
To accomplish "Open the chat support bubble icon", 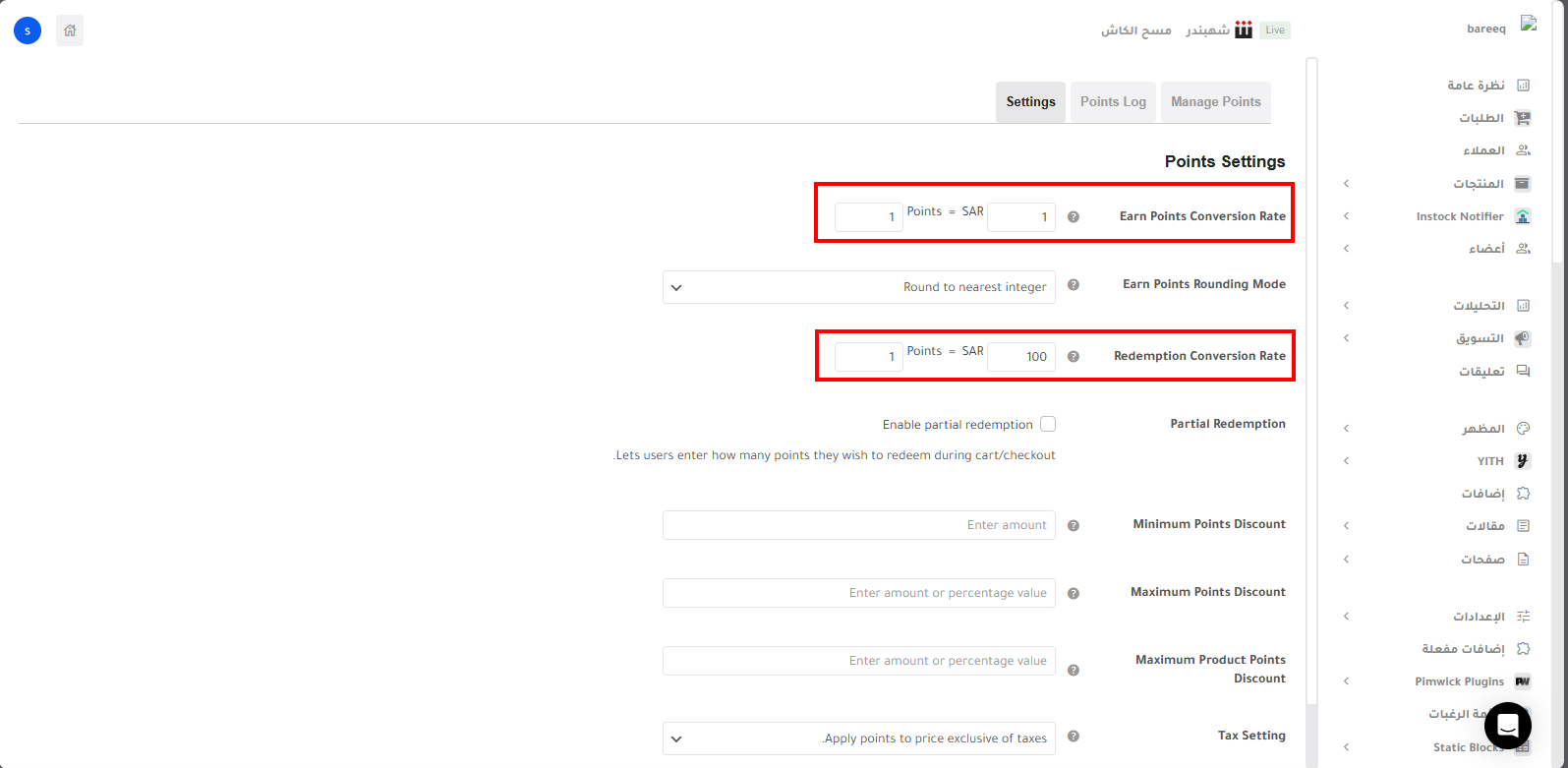I will (x=1507, y=726).
